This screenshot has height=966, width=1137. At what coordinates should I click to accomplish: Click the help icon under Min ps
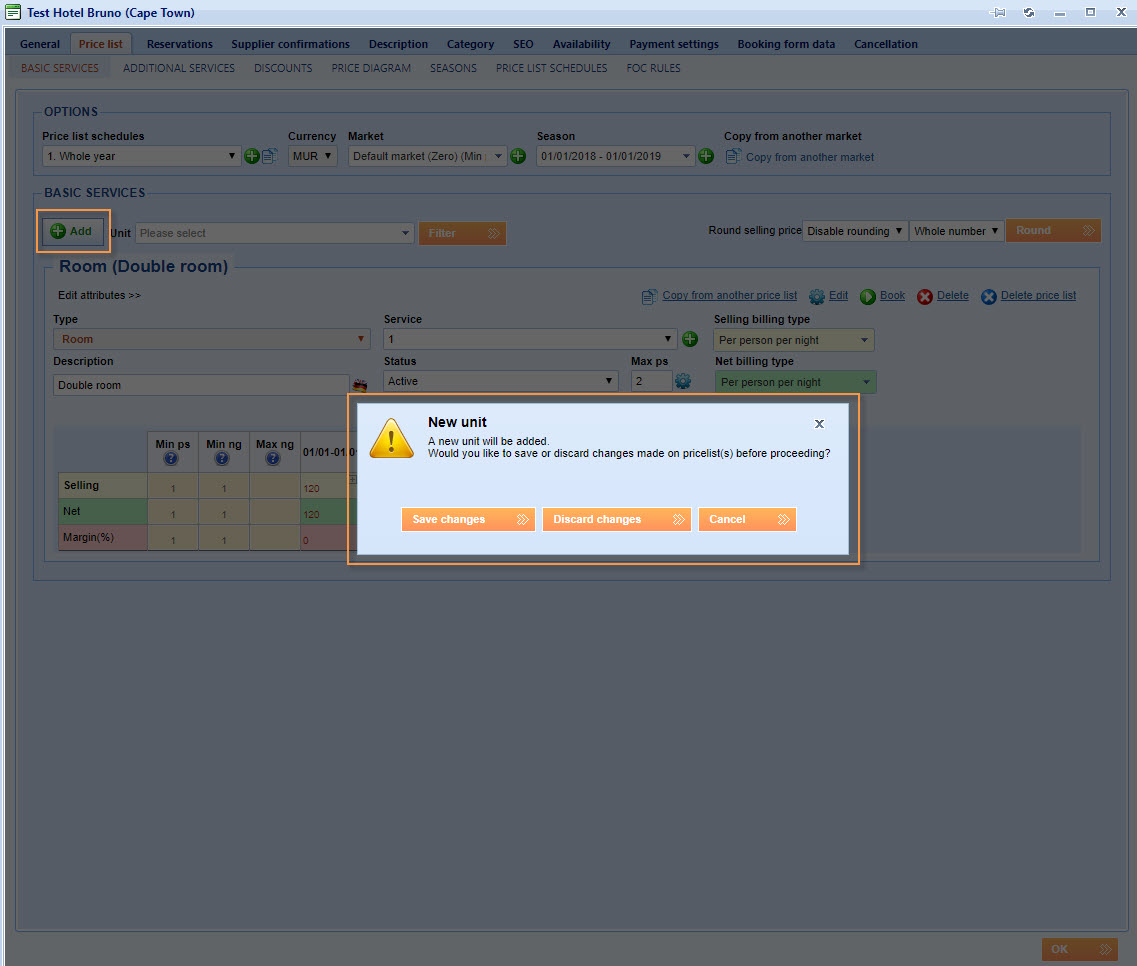(171, 458)
